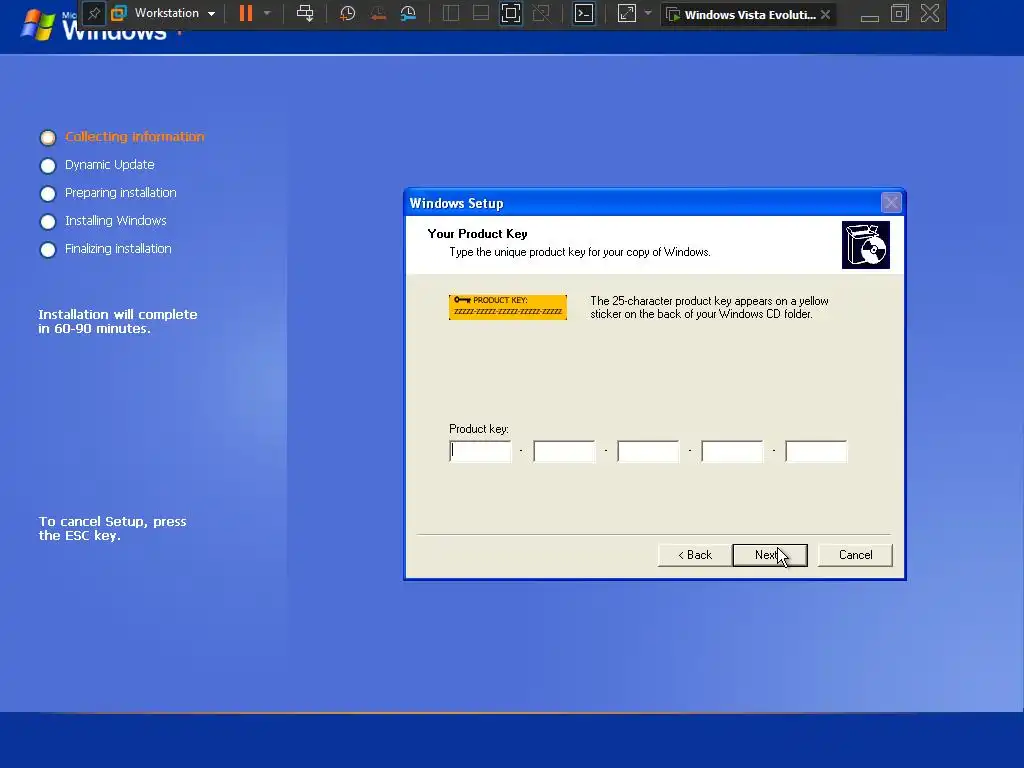Click the Dynamic Update step bullet
This screenshot has height=768, width=1024.
click(48, 166)
